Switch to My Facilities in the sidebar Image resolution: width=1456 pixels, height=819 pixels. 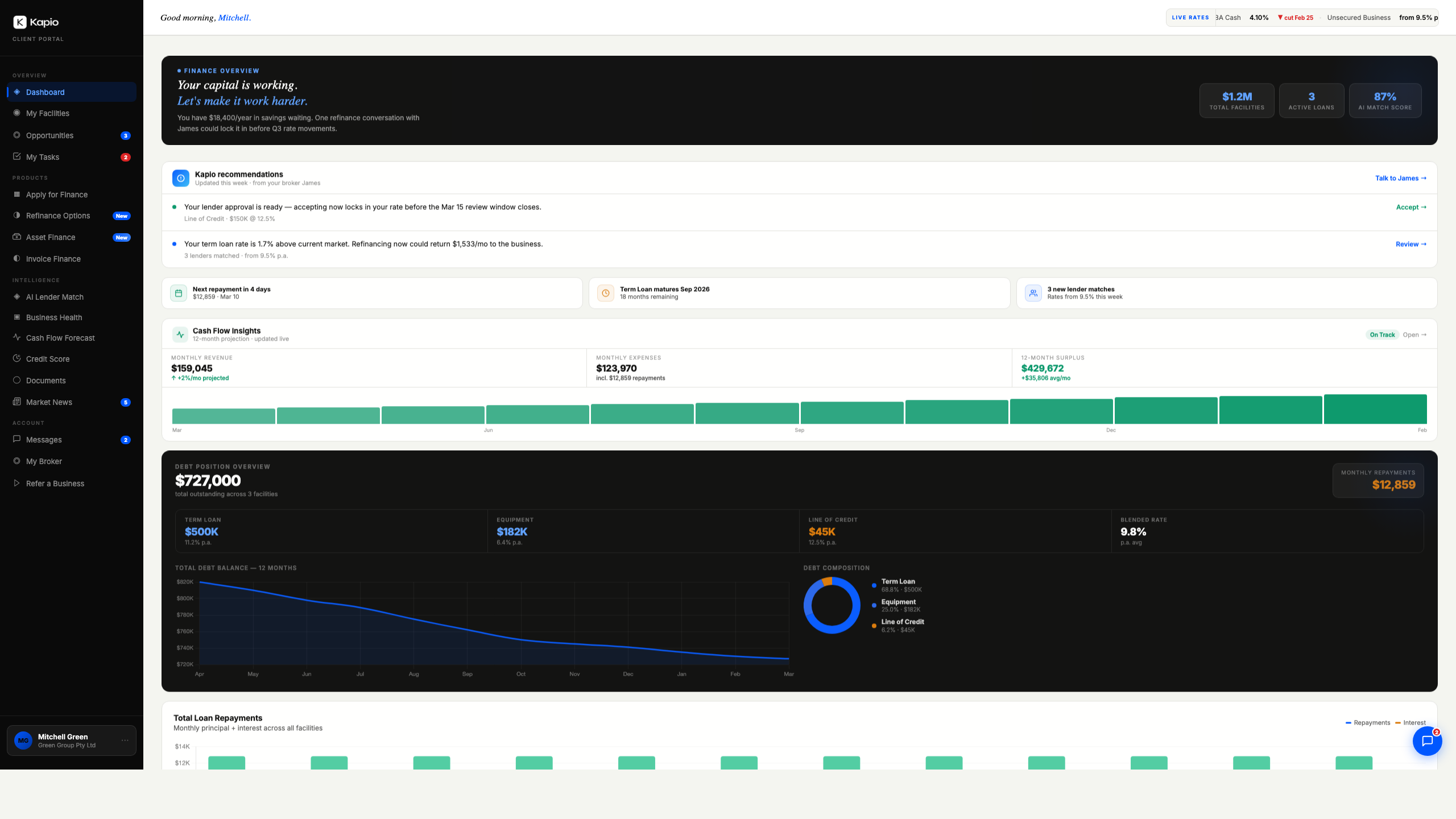pyautogui.click(x=48, y=113)
